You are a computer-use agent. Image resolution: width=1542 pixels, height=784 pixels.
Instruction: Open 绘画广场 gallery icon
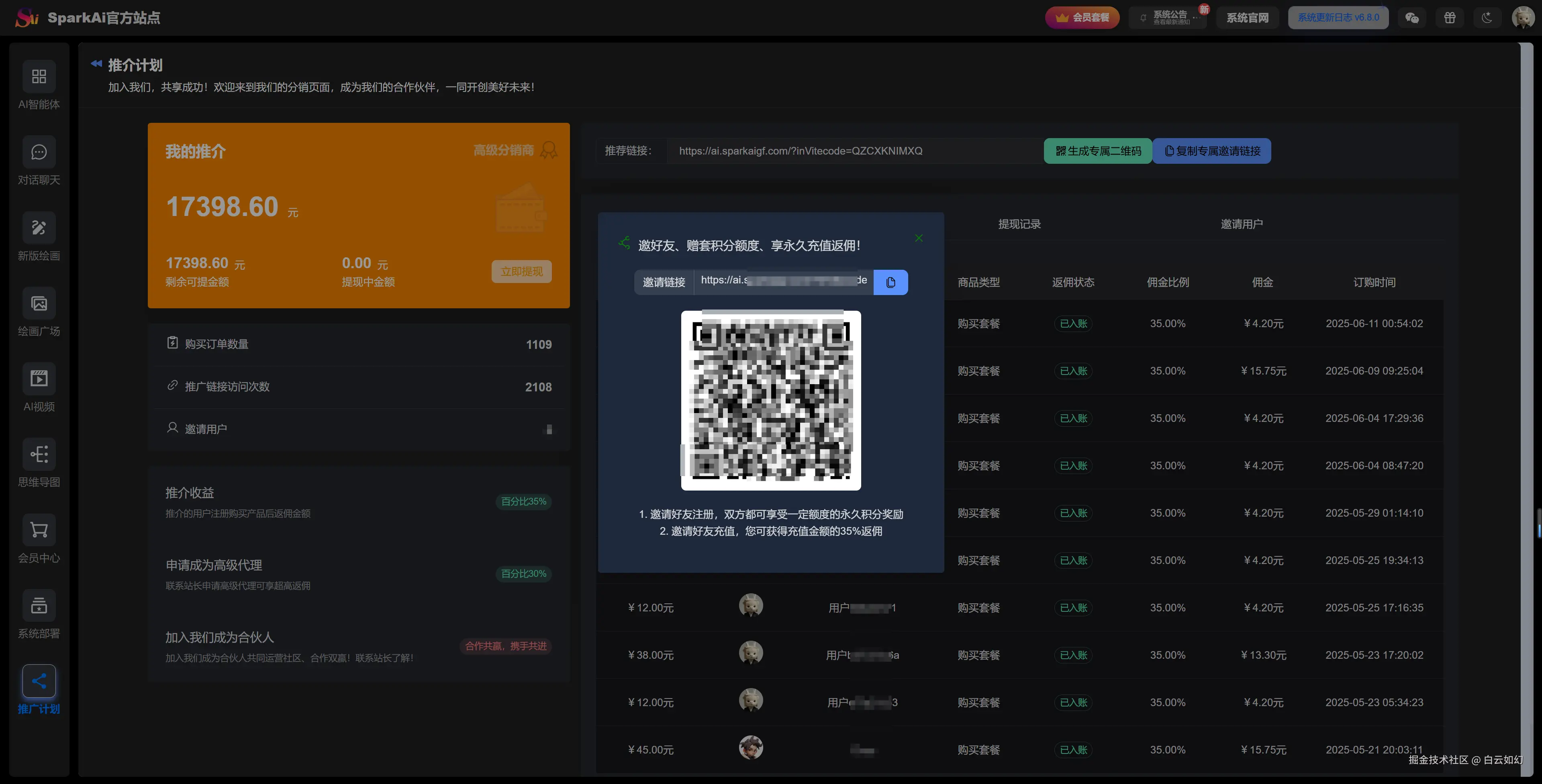(x=39, y=303)
